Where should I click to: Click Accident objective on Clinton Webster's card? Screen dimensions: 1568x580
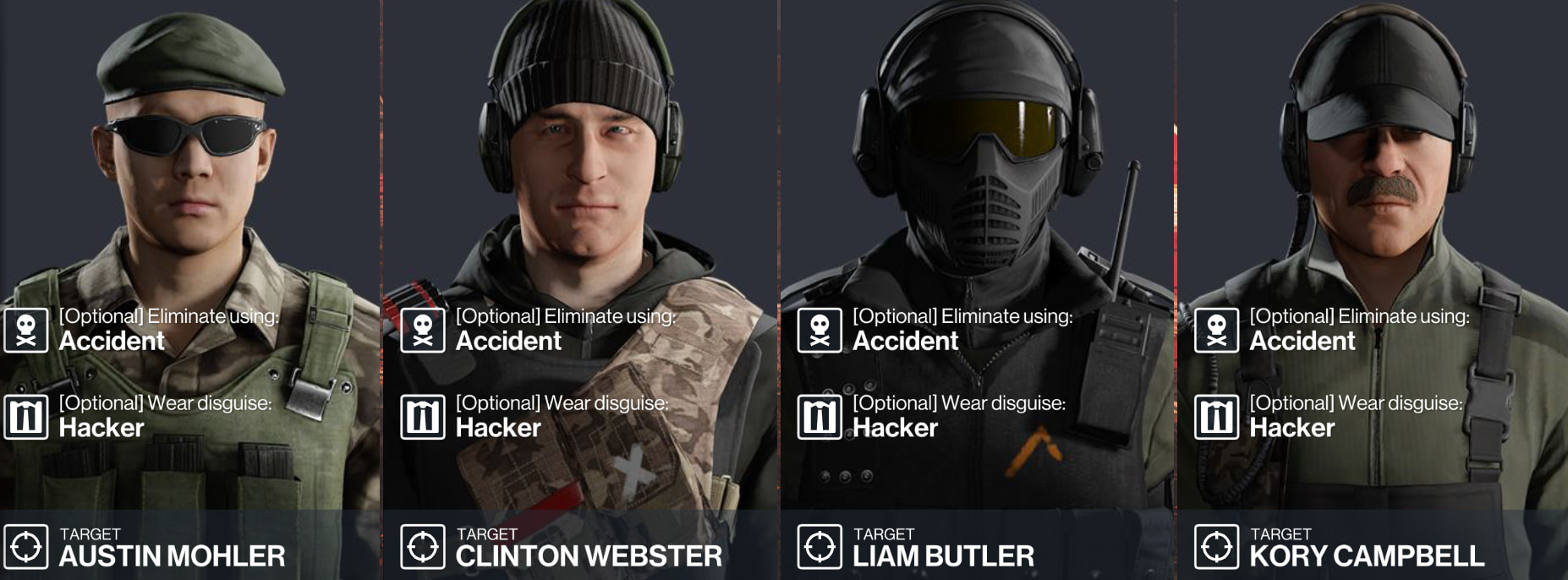click(x=508, y=341)
